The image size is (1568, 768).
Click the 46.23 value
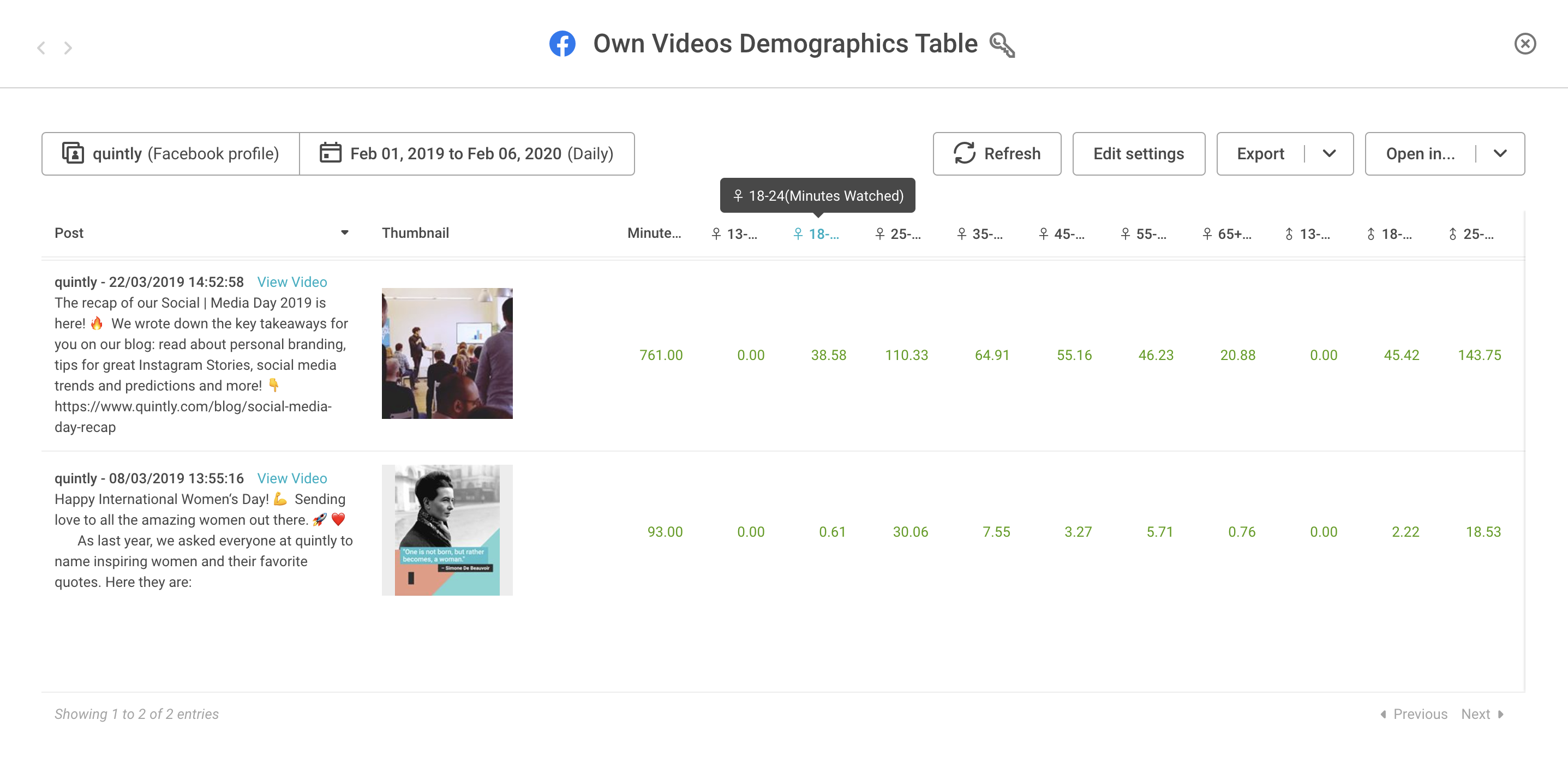[x=1156, y=355]
